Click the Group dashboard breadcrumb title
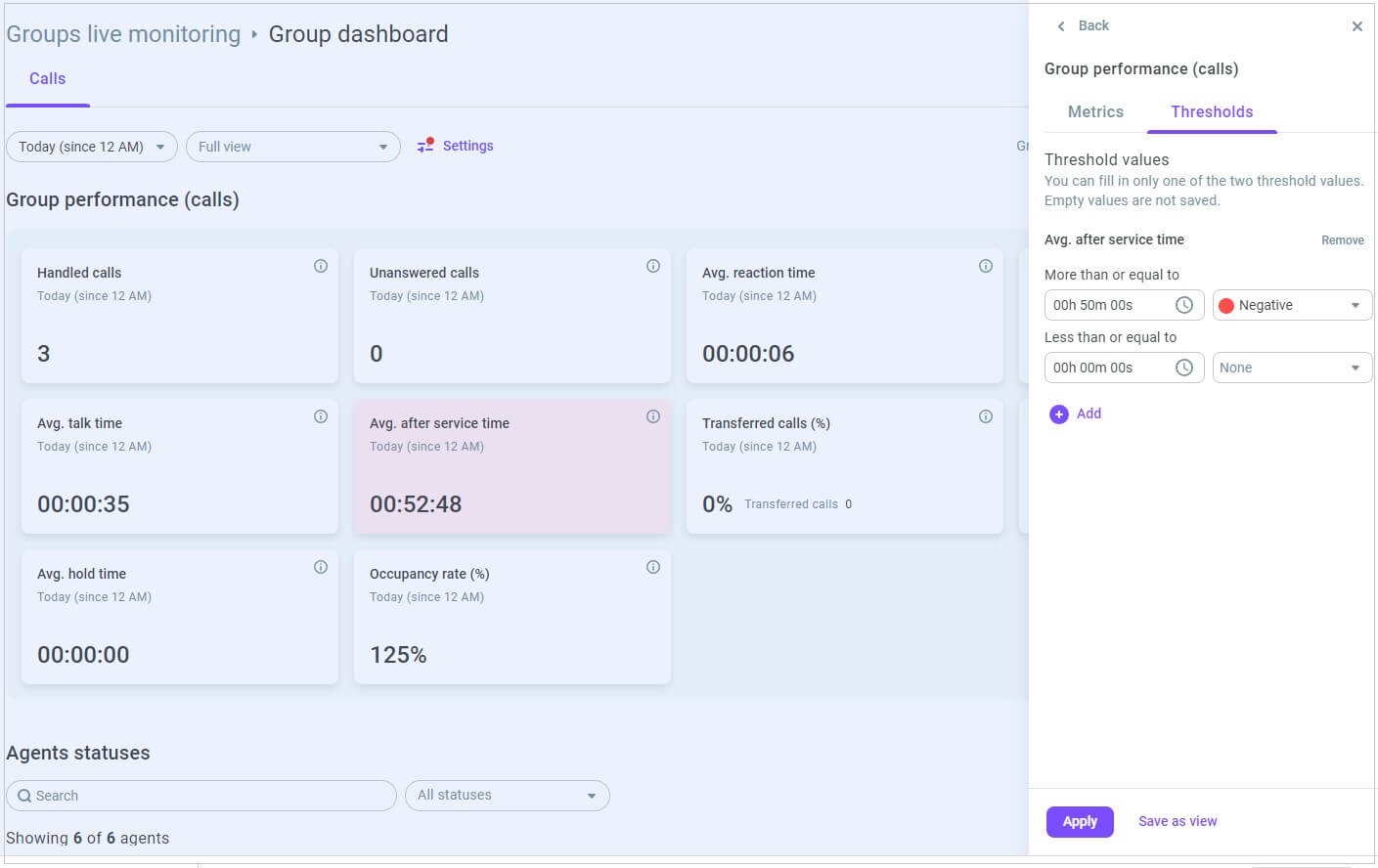Viewport: 1378px width, 868px height. (358, 34)
